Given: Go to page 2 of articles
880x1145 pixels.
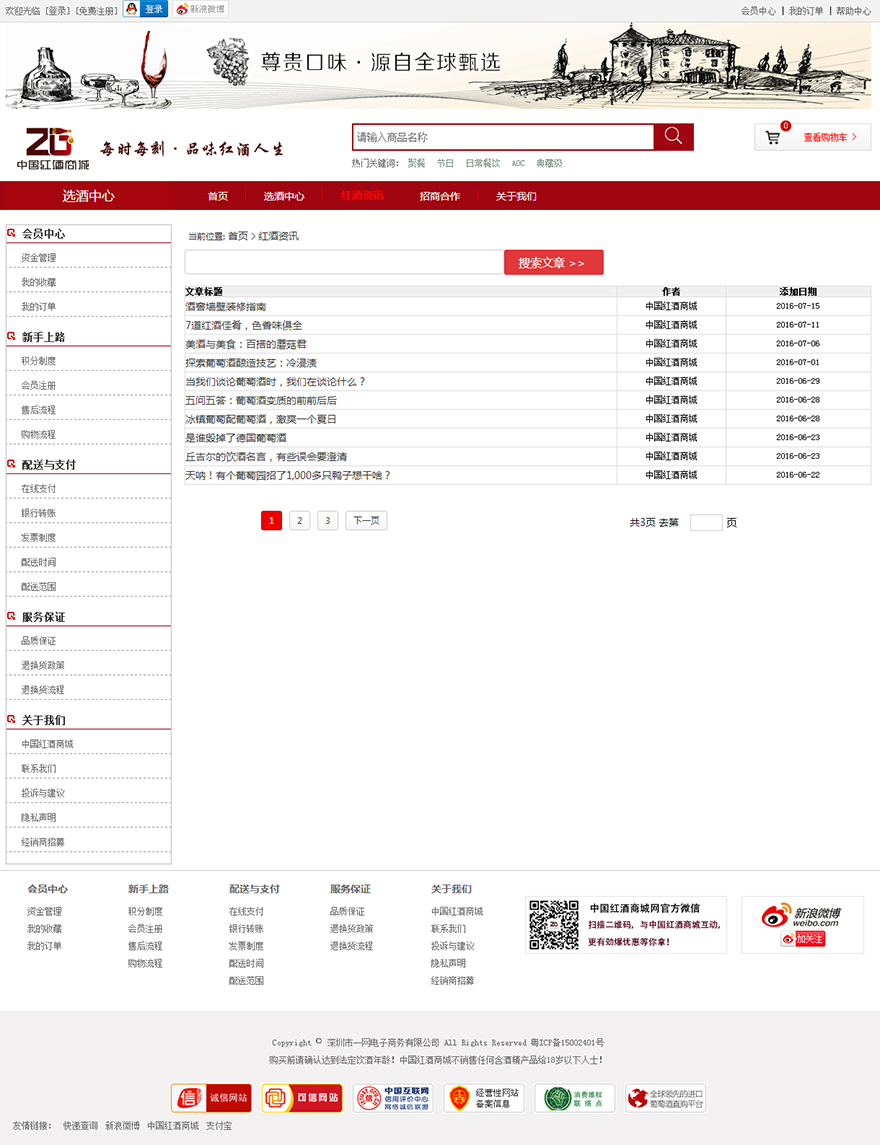Looking at the screenshot, I should point(299,521).
